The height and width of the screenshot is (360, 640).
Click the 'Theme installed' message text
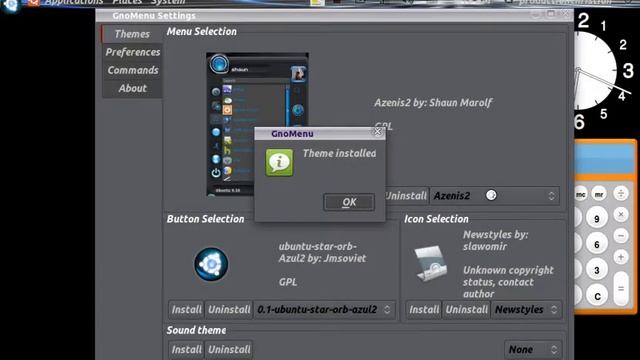(339, 153)
